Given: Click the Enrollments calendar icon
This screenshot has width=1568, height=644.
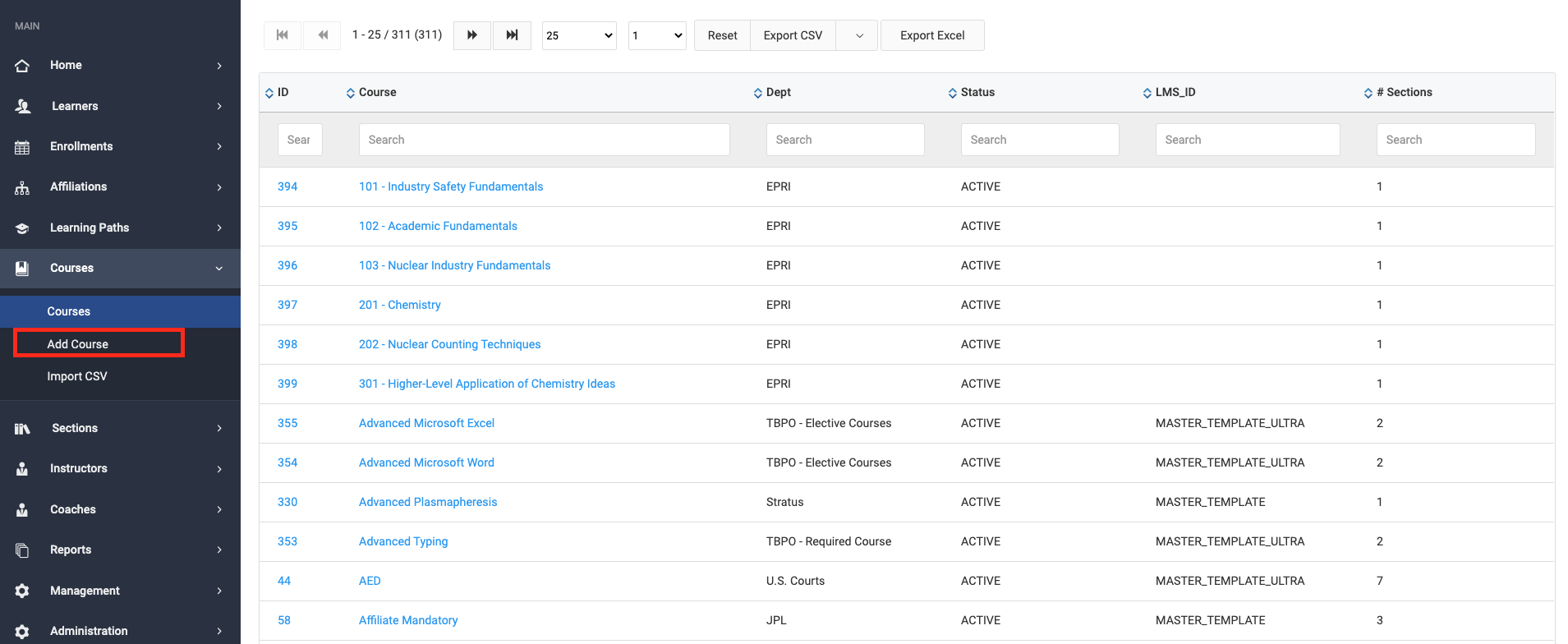Looking at the screenshot, I should tap(22, 147).
